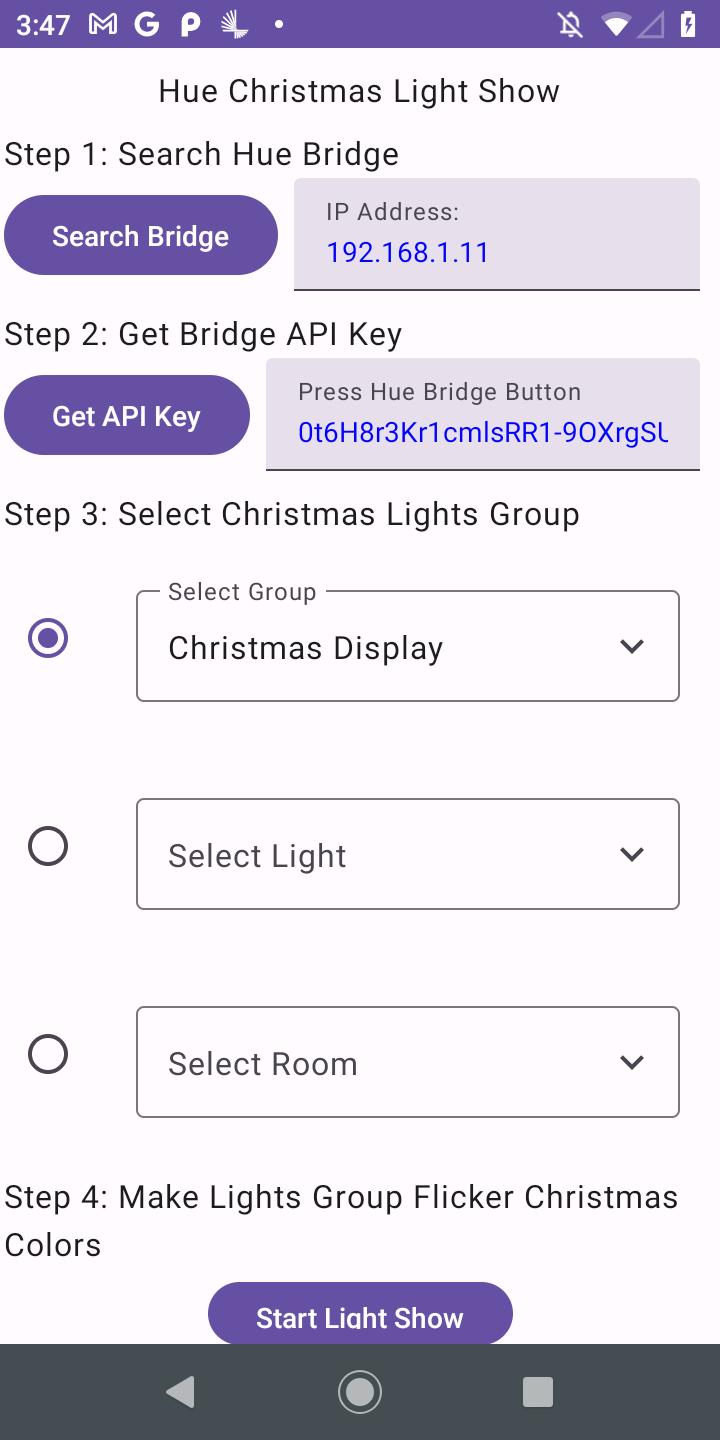Tap the Google notification icon in status bar

(147, 24)
